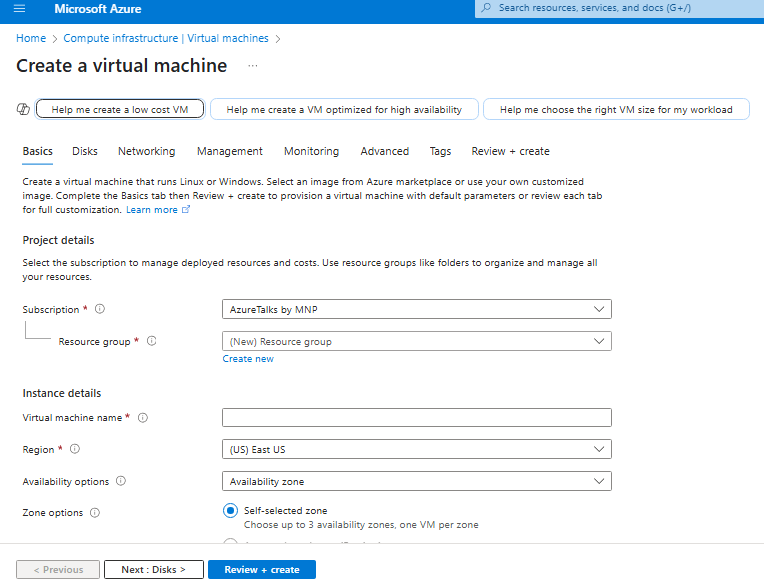Show info for Virtual machine name
The width and height of the screenshot is (764, 588).
[x=143, y=417]
